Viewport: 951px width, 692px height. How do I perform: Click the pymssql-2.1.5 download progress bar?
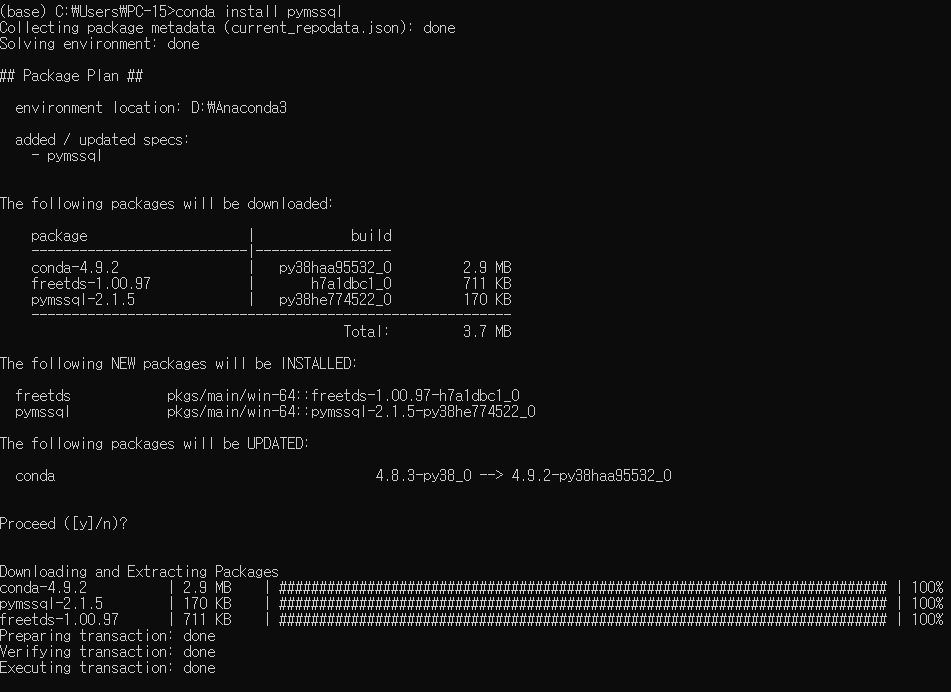click(x=583, y=603)
